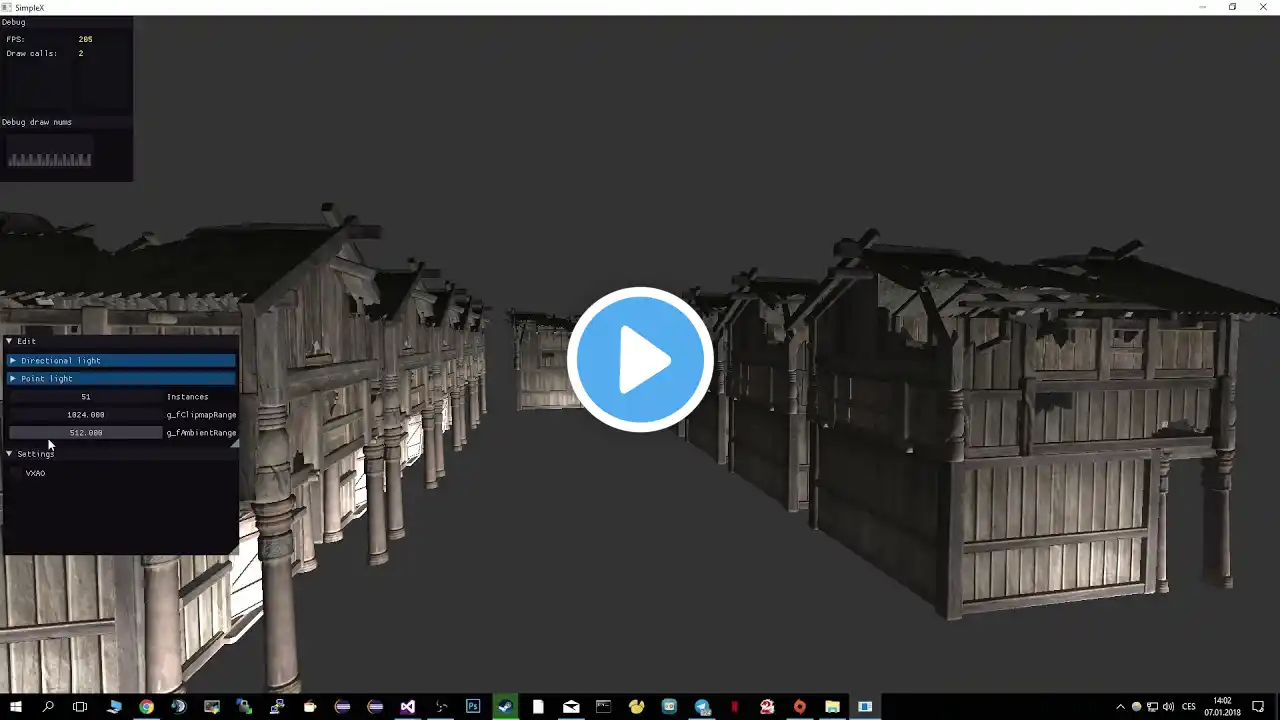Switch to the SimpleX app taskbar icon
1280x720 pixels.
[865, 707]
